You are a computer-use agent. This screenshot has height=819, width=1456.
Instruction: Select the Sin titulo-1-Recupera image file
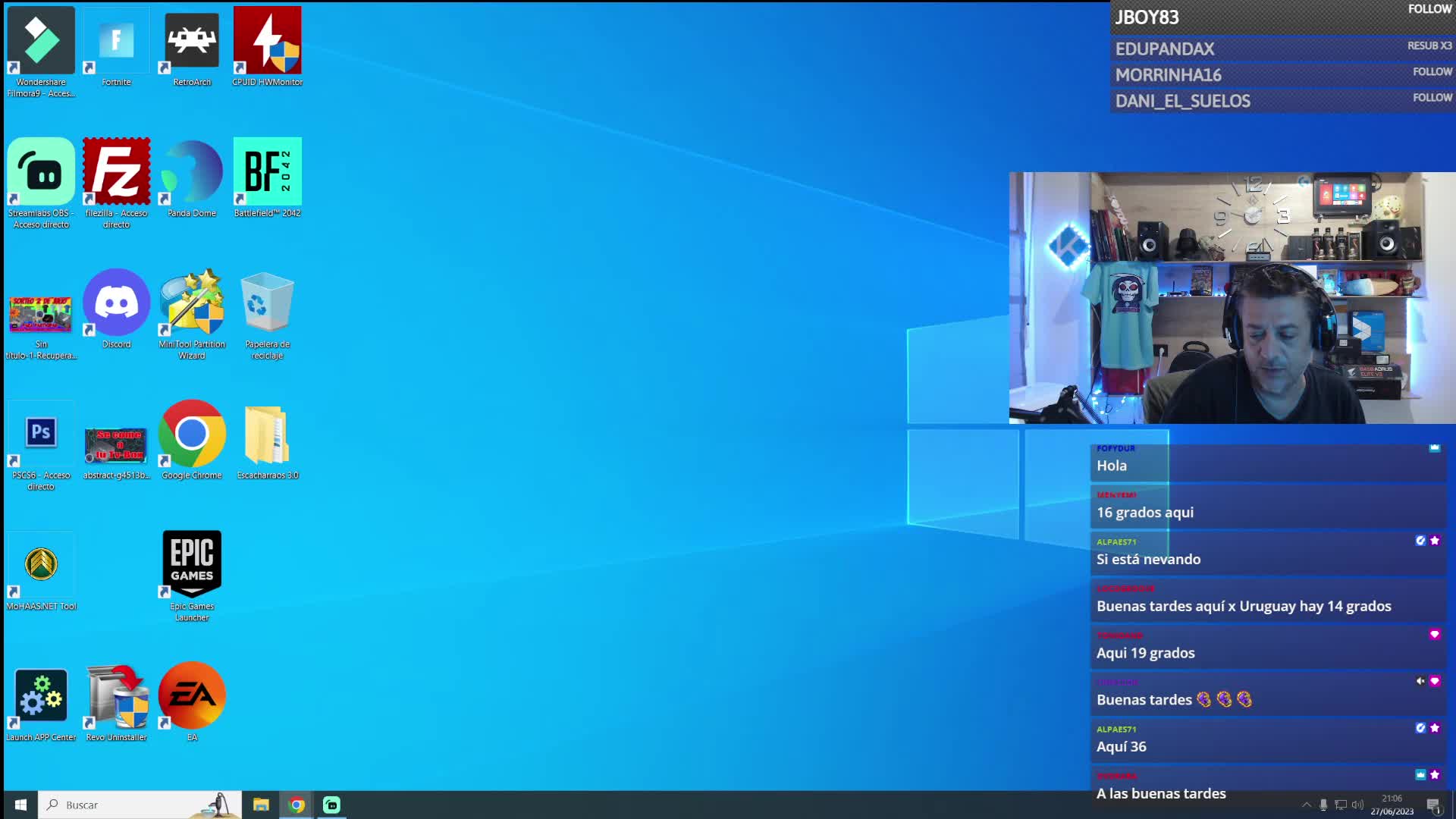tap(41, 327)
